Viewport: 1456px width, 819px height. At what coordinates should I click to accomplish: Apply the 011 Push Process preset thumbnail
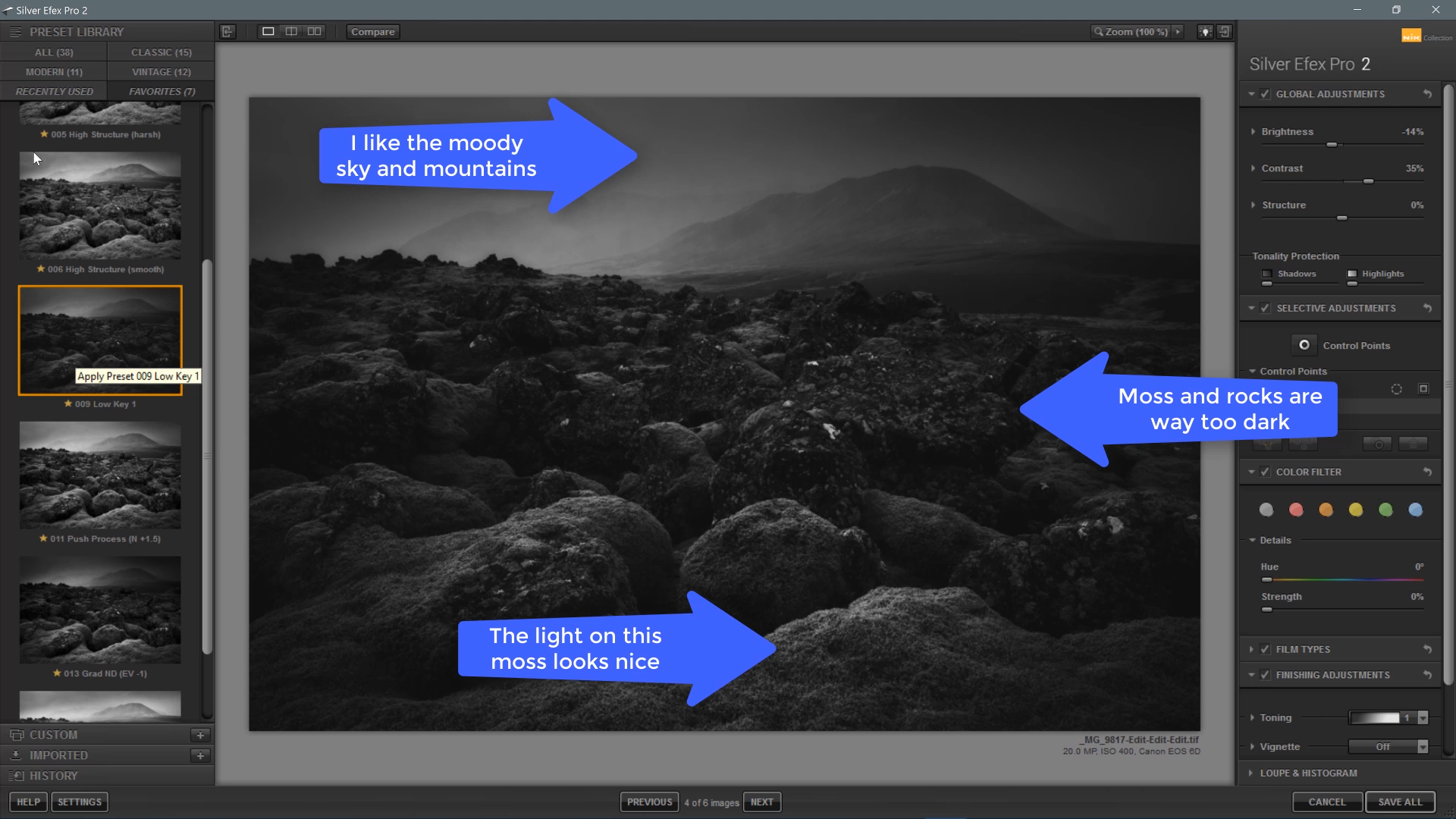coord(100,475)
